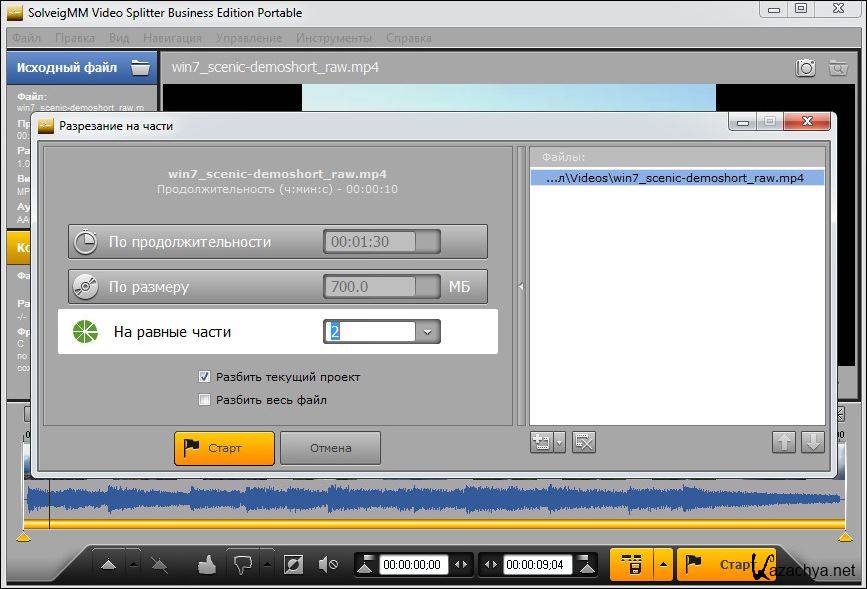The width and height of the screenshot is (867, 589).
Task: Expand the equal parts count dropdown
Action: [428, 332]
